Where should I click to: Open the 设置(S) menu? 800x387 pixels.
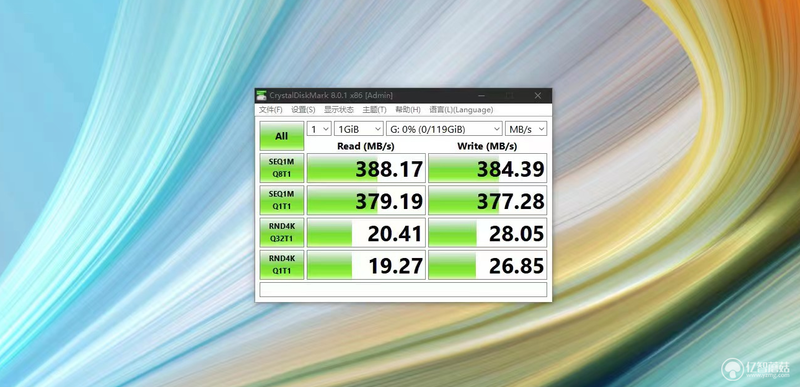[303, 110]
